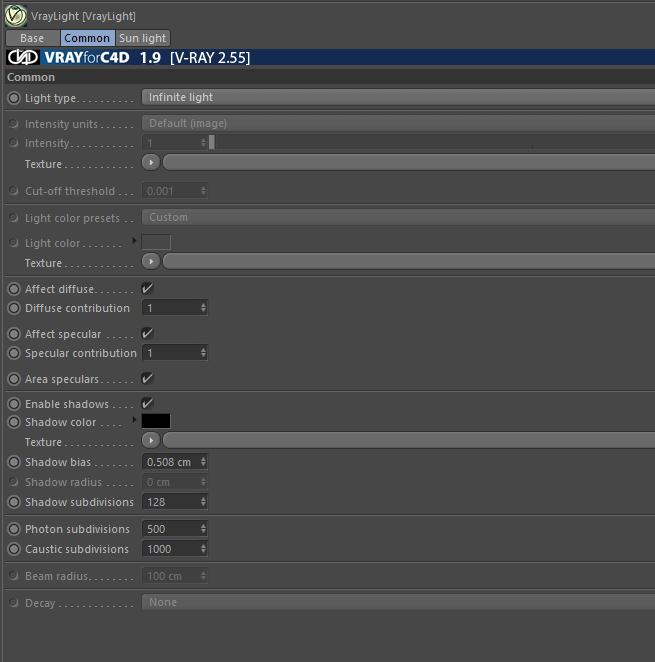Click the Caustic subdivisions value field
This screenshot has width=655, height=662.
tap(174, 549)
